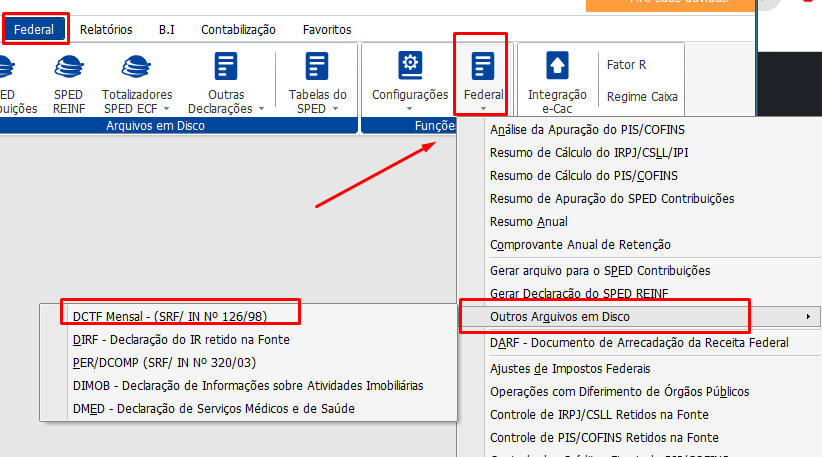Click the Configurações gear icon
Viewport: 822px width, 457px height.
point(410,66)
